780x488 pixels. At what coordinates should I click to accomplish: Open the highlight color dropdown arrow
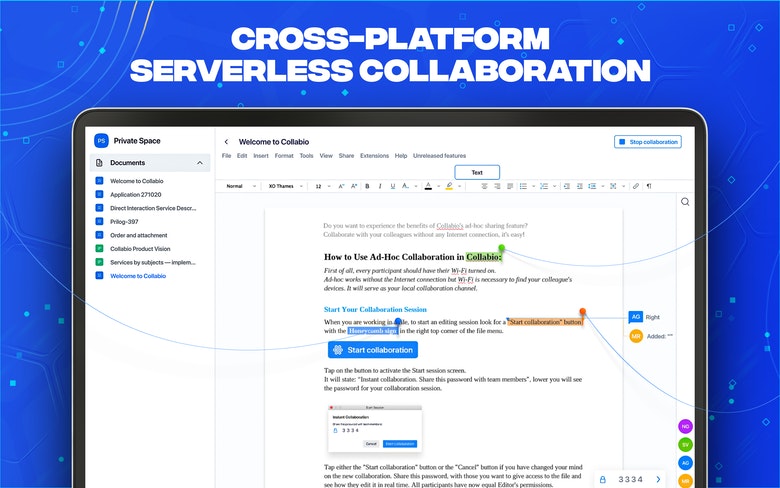(460, 186)
